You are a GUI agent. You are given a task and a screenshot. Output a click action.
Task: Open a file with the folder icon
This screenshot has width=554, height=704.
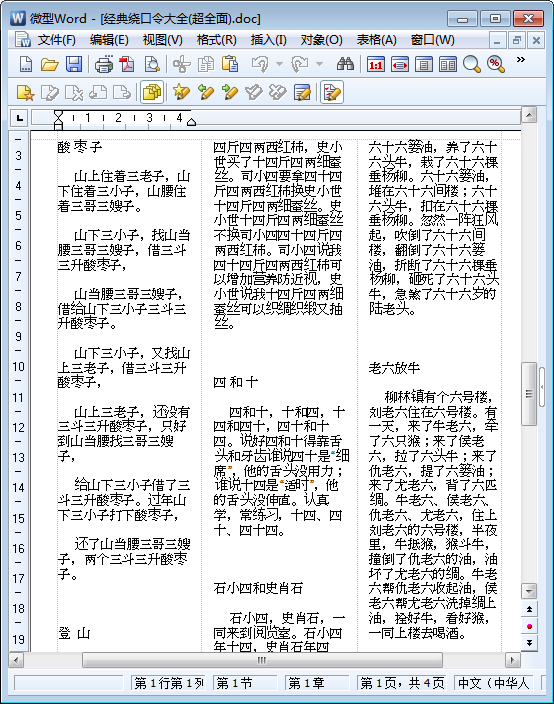[49, 64]
